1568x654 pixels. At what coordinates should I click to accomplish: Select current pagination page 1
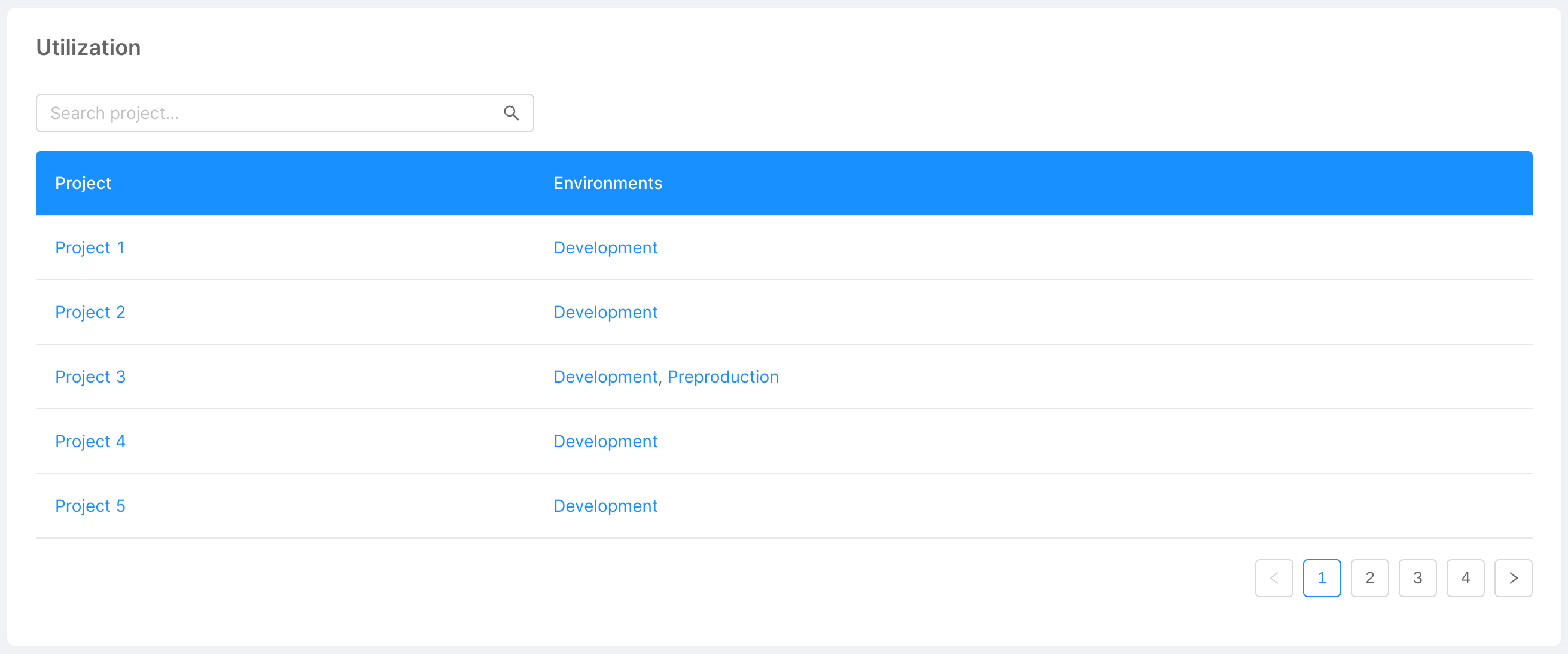tap(1322, 578)
